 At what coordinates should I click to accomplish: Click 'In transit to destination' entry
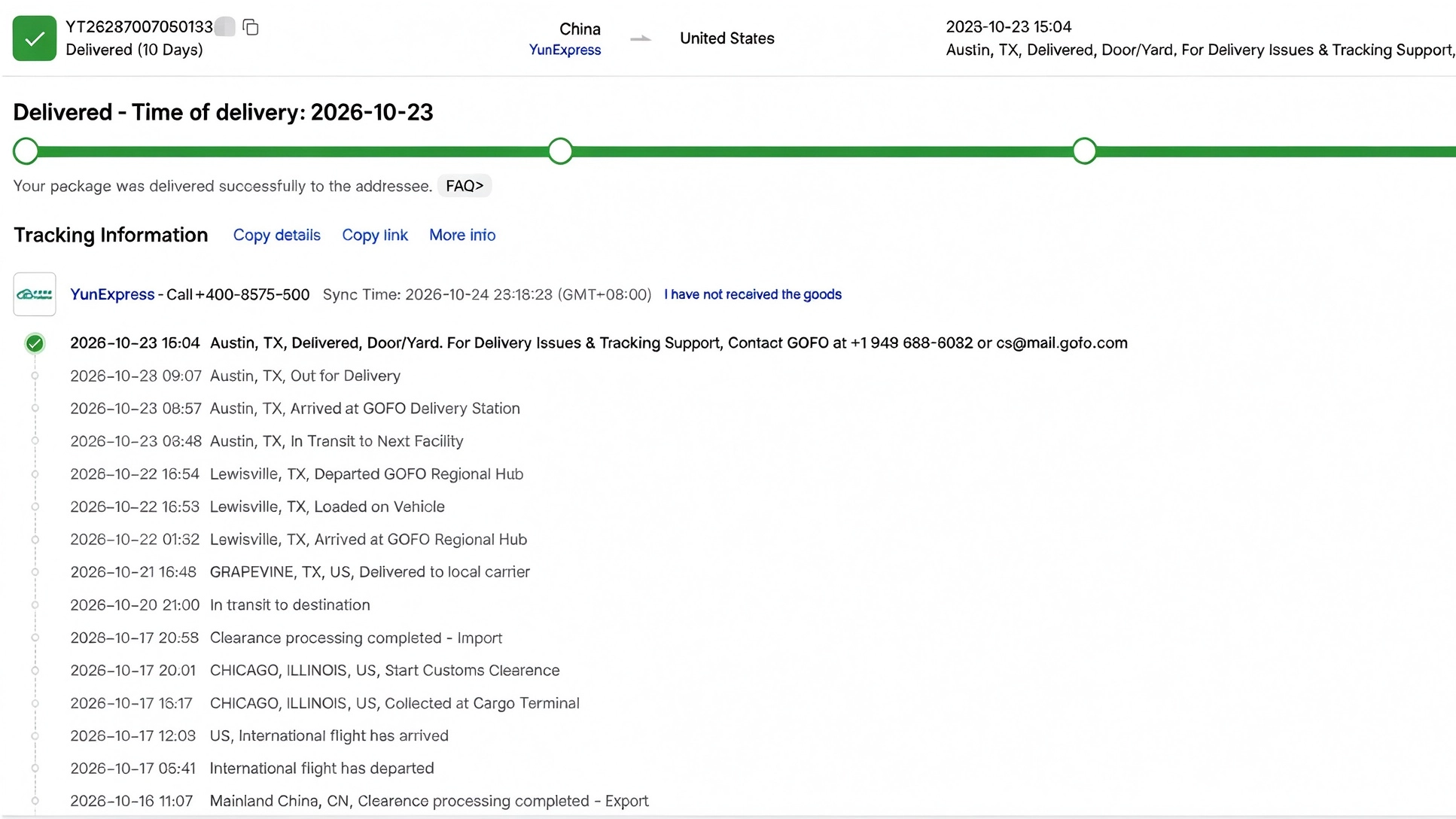[x=290, y=605]
